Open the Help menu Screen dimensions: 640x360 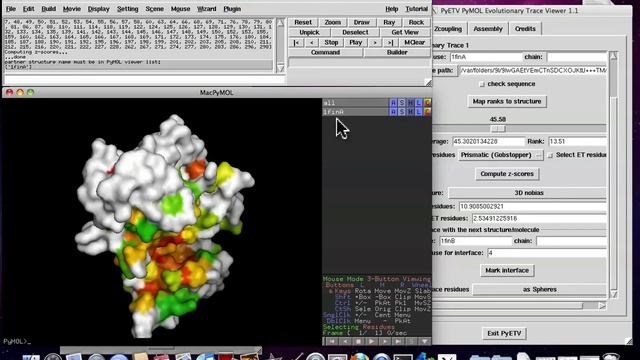(391, 9)
